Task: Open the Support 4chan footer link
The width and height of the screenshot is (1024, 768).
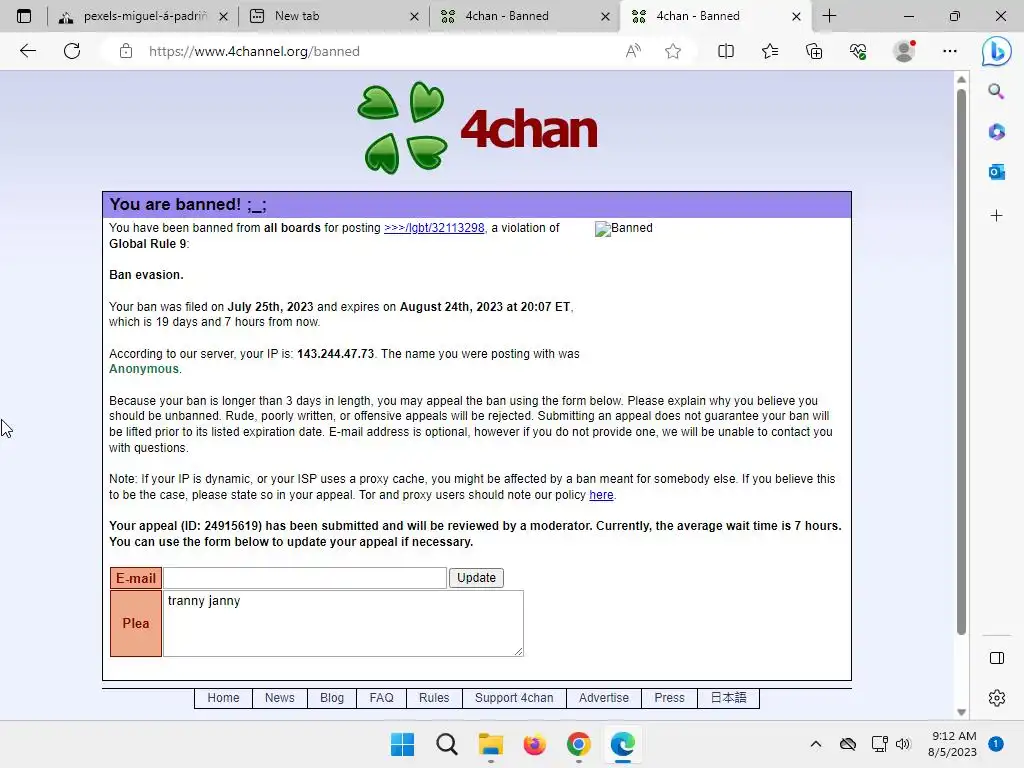Action: (x=514, y=698)
